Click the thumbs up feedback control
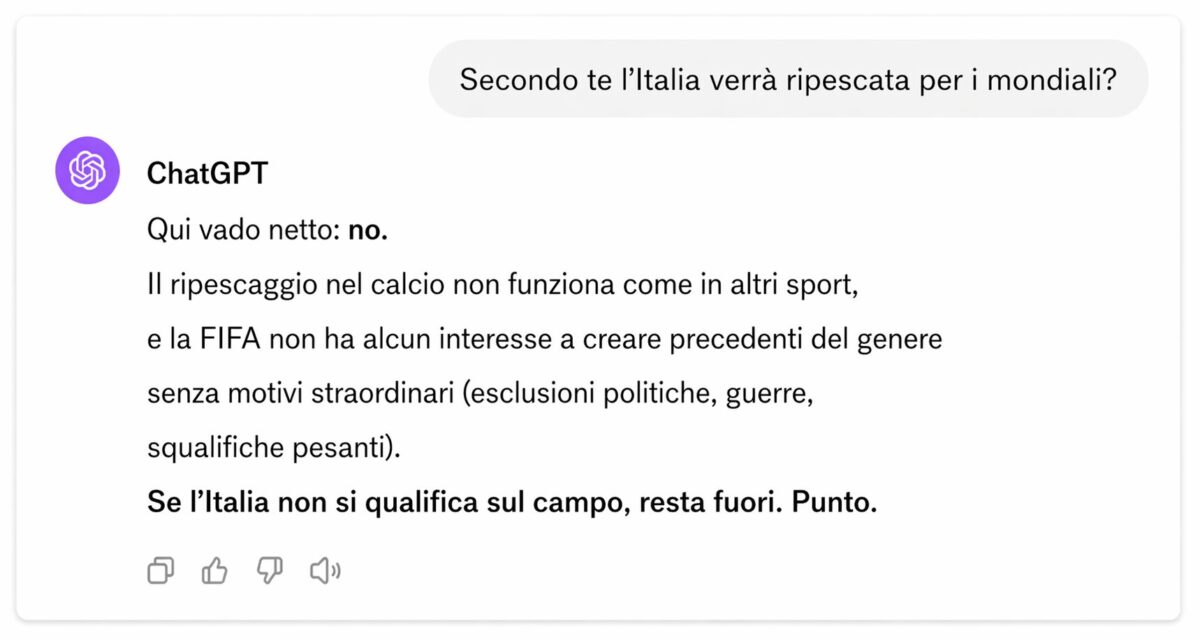 (x=214, y=569)
